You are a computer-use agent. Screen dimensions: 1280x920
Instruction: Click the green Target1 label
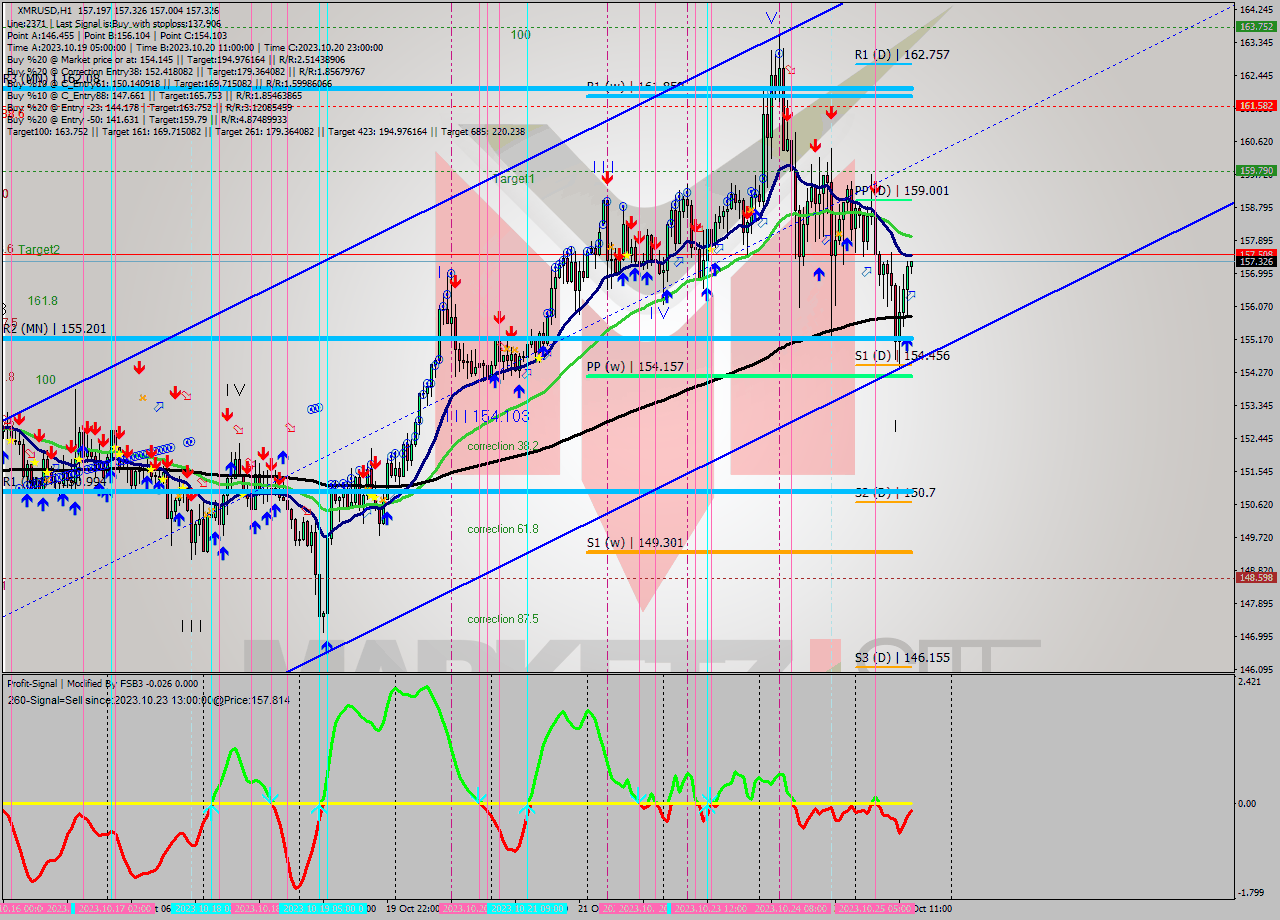tap(514, 179)
